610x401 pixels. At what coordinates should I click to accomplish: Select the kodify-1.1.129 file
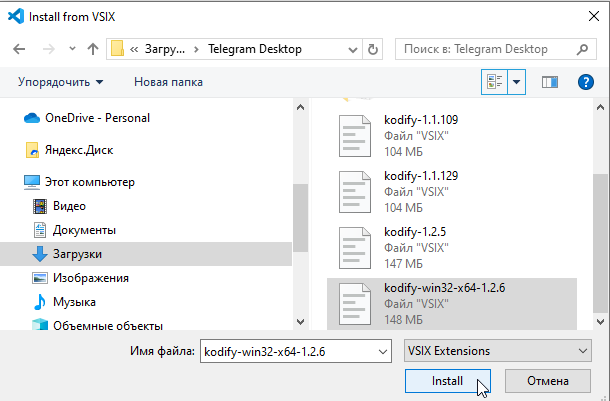coord(451,192)
